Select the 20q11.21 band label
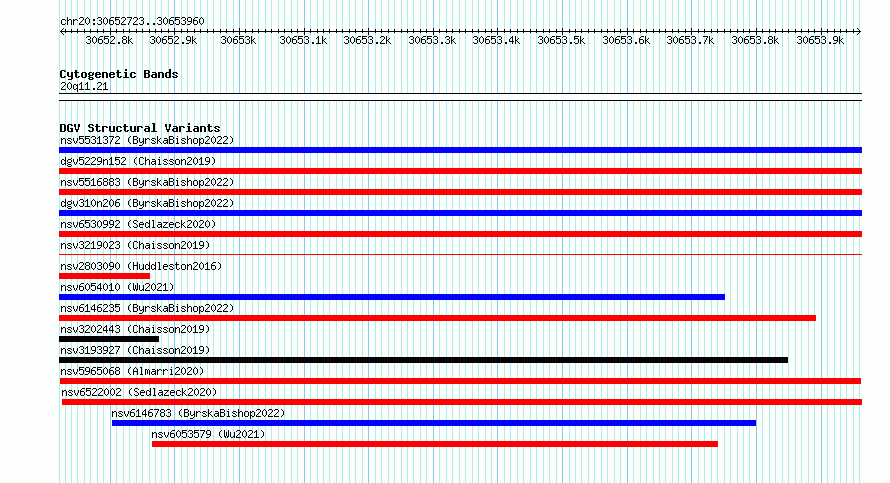Image resolution: width=890 pixels, height=483 pixels. [84, 86]
